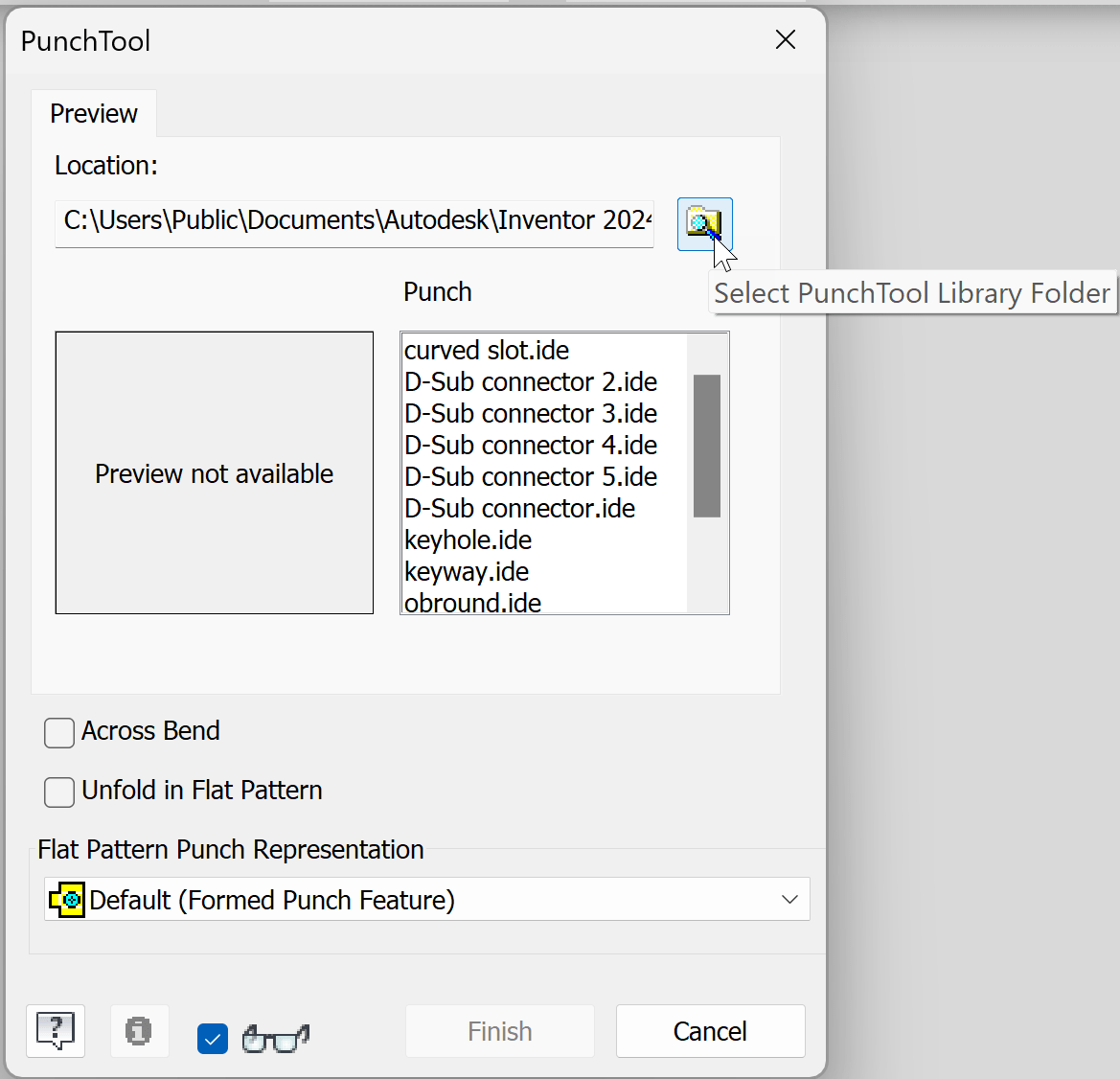The height and width of the screenshot is (1079, 1120).
Task: Choose D-Sub connector 3.ide
Action: 531,413
